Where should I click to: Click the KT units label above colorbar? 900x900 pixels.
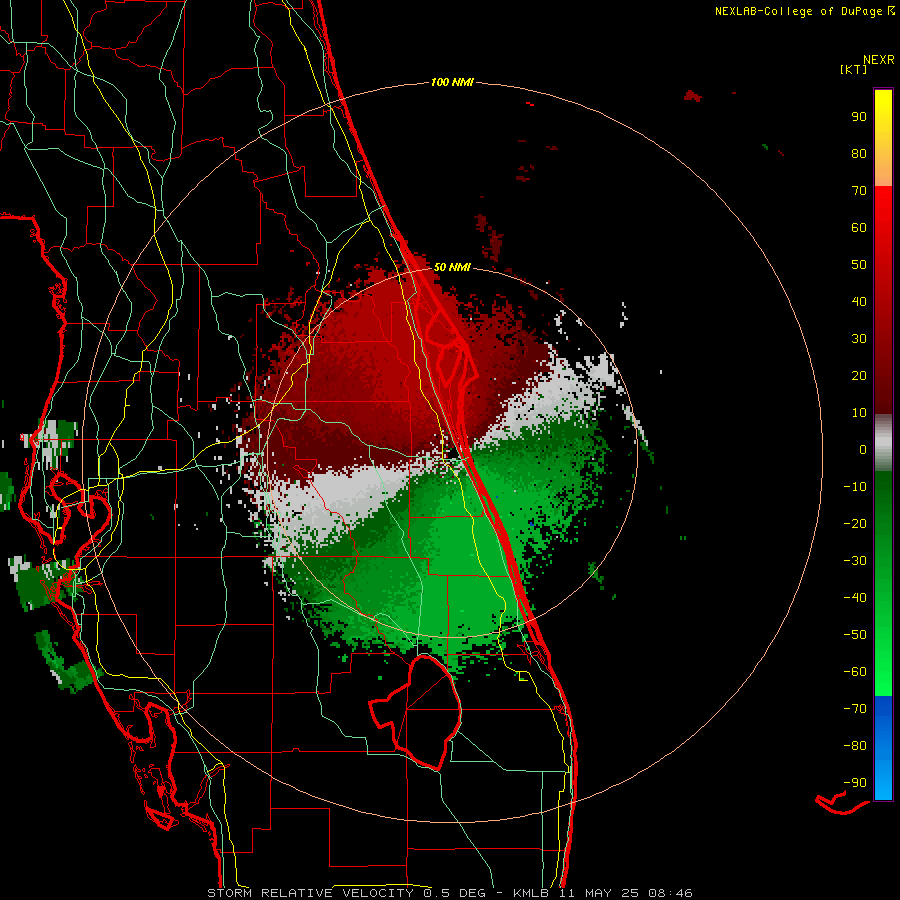coord(853,69)
